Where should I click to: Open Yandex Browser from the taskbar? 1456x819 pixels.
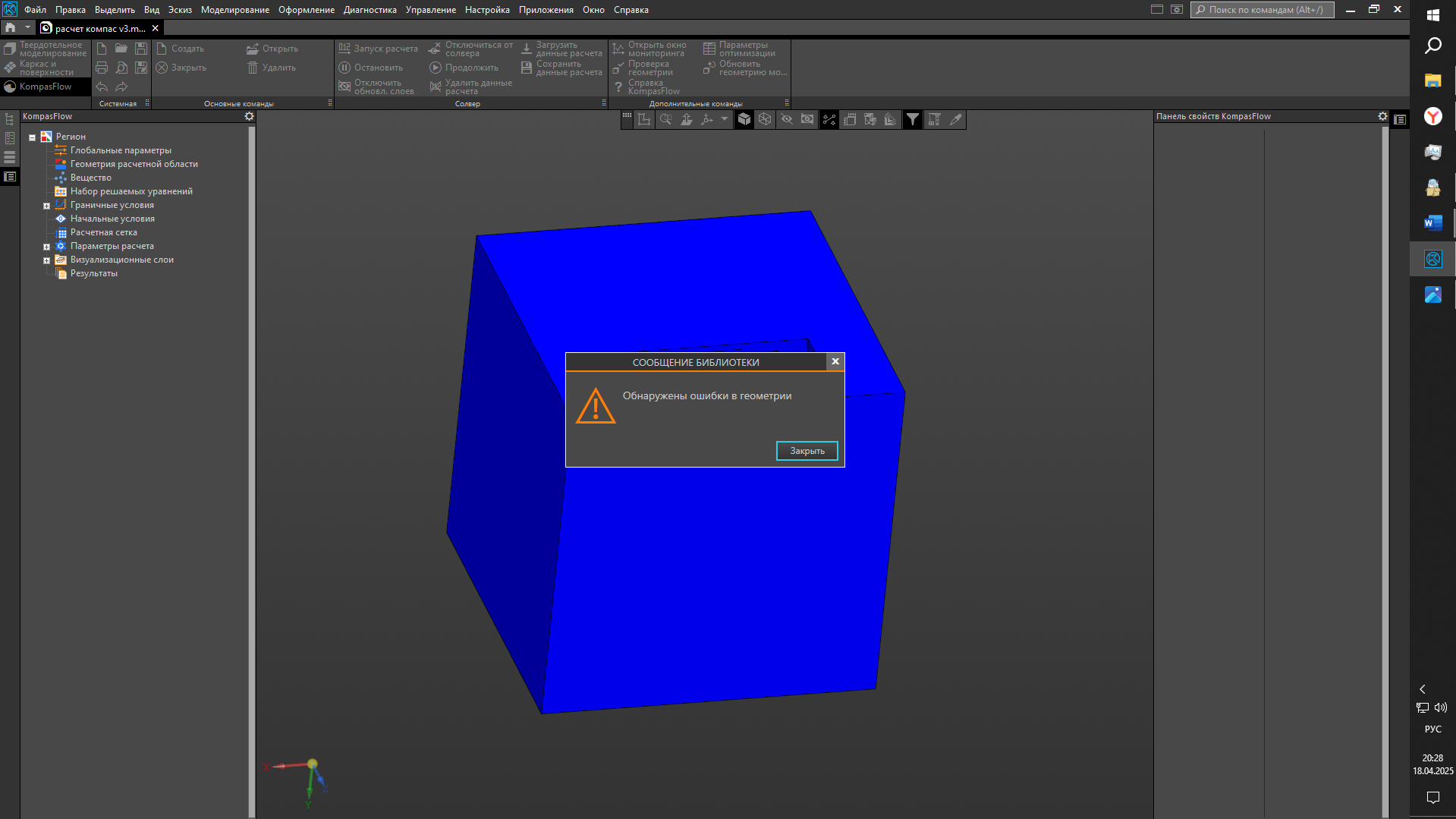click(1432, 116)
